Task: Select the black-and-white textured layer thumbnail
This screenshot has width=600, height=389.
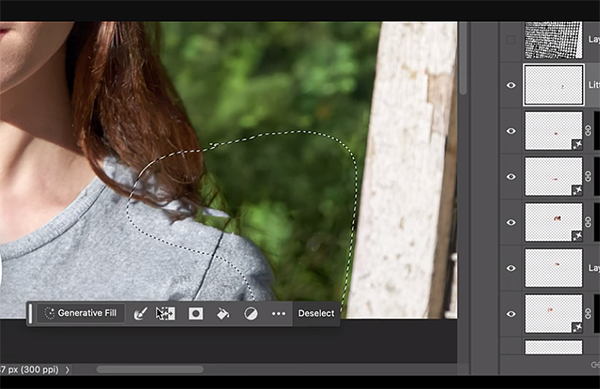Action: tap(553, 40)
